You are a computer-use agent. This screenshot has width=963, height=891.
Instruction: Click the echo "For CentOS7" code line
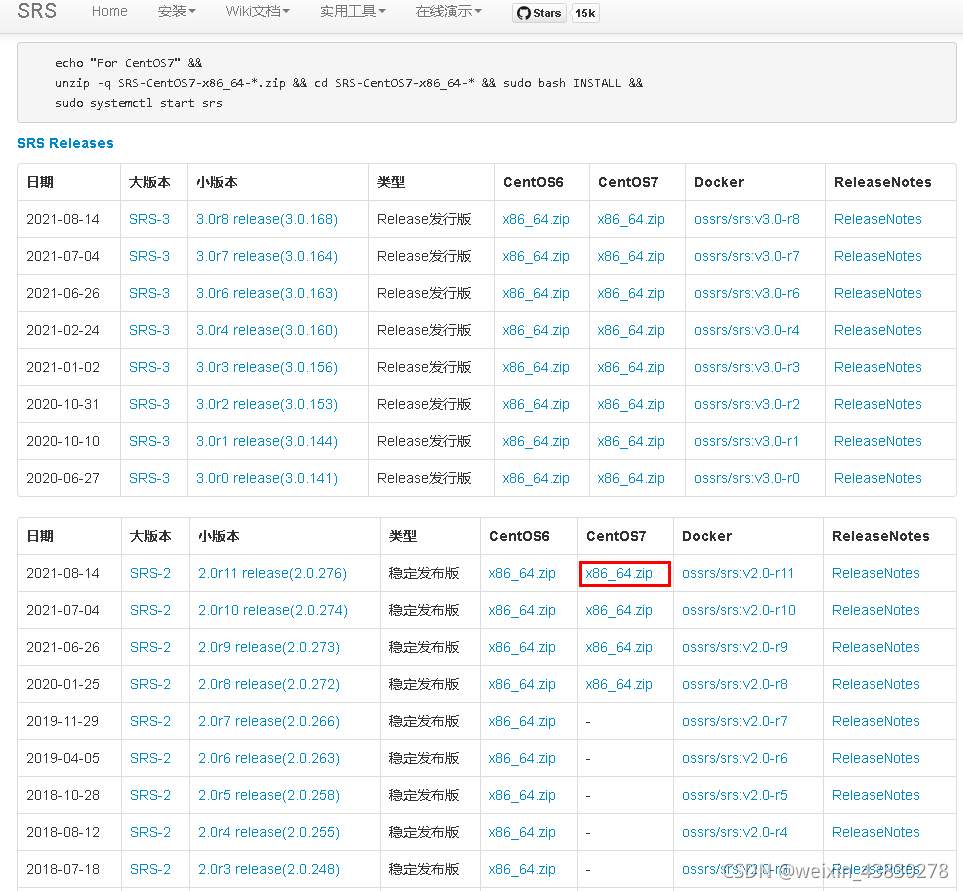click(x=128, y=63)
